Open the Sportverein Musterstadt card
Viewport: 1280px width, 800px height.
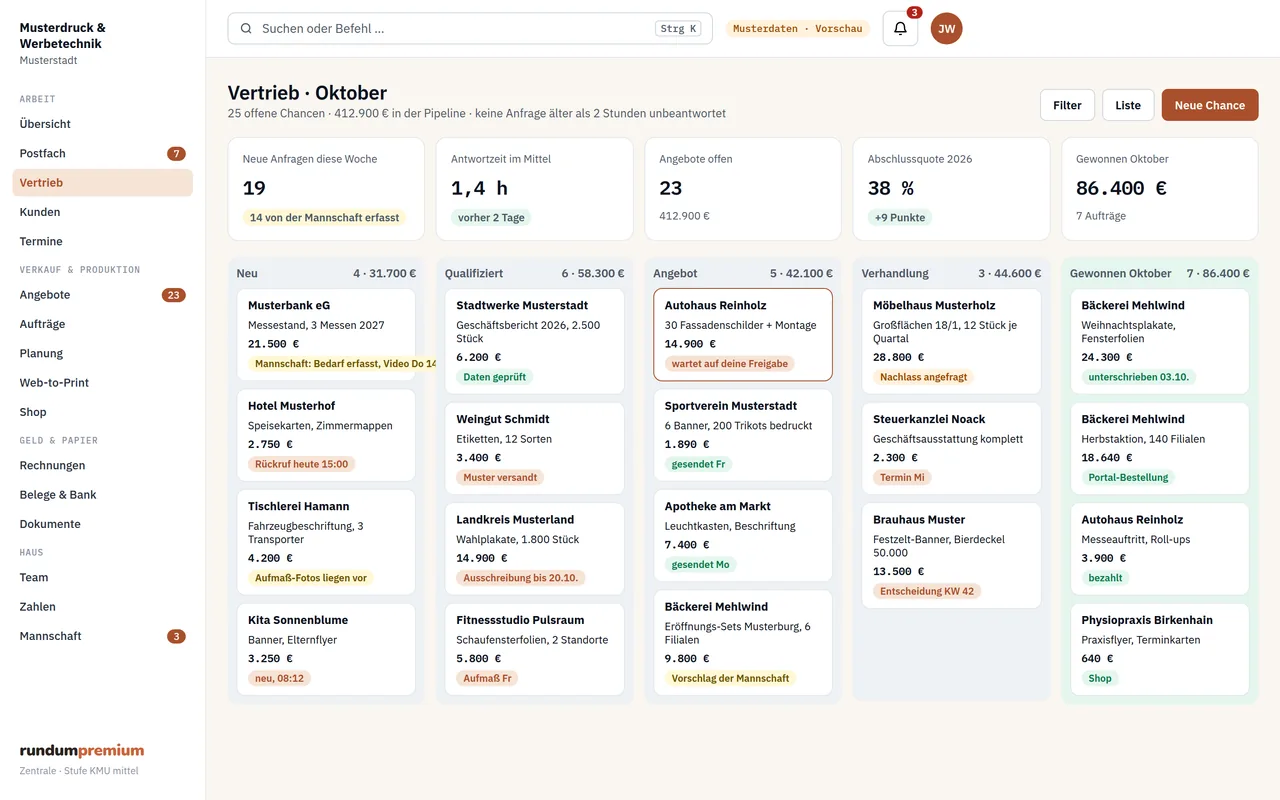pos(743,435)
